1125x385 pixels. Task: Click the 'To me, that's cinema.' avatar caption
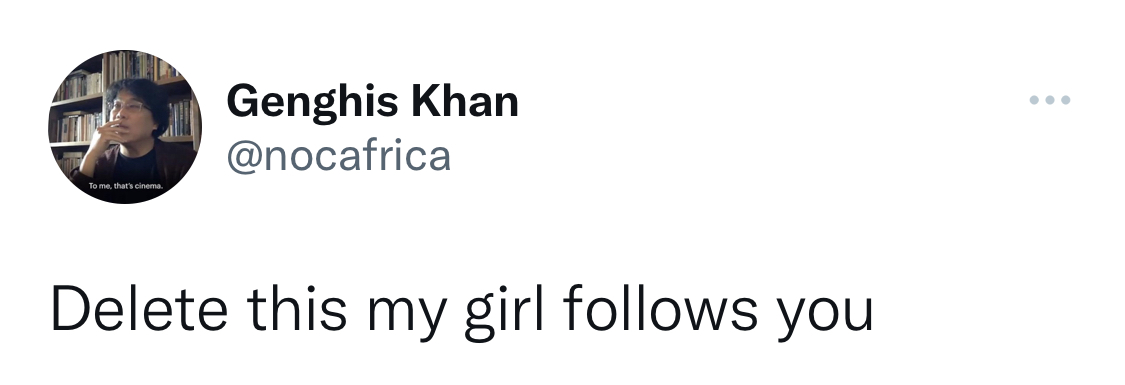(126, 186)
